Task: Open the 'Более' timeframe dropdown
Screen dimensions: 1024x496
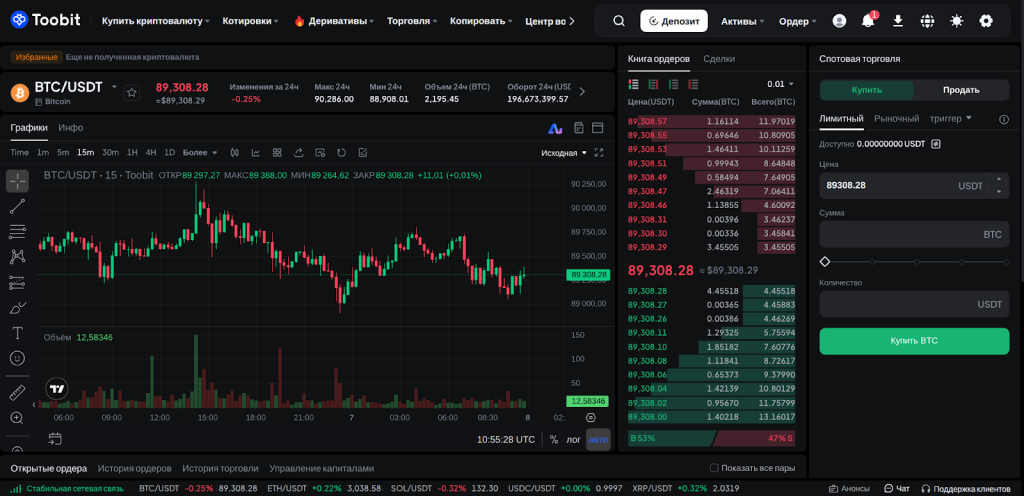Action: coord(199,153)
